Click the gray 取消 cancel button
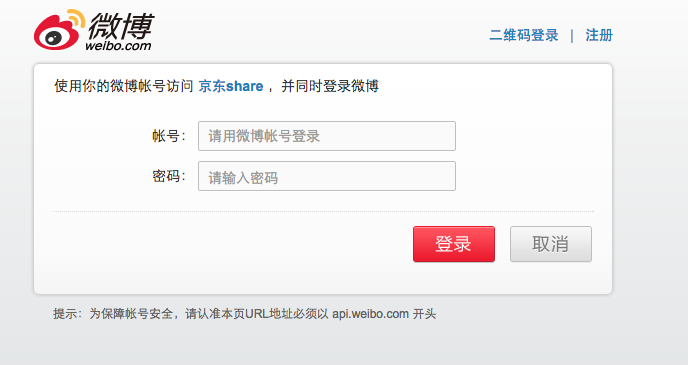 551,244
